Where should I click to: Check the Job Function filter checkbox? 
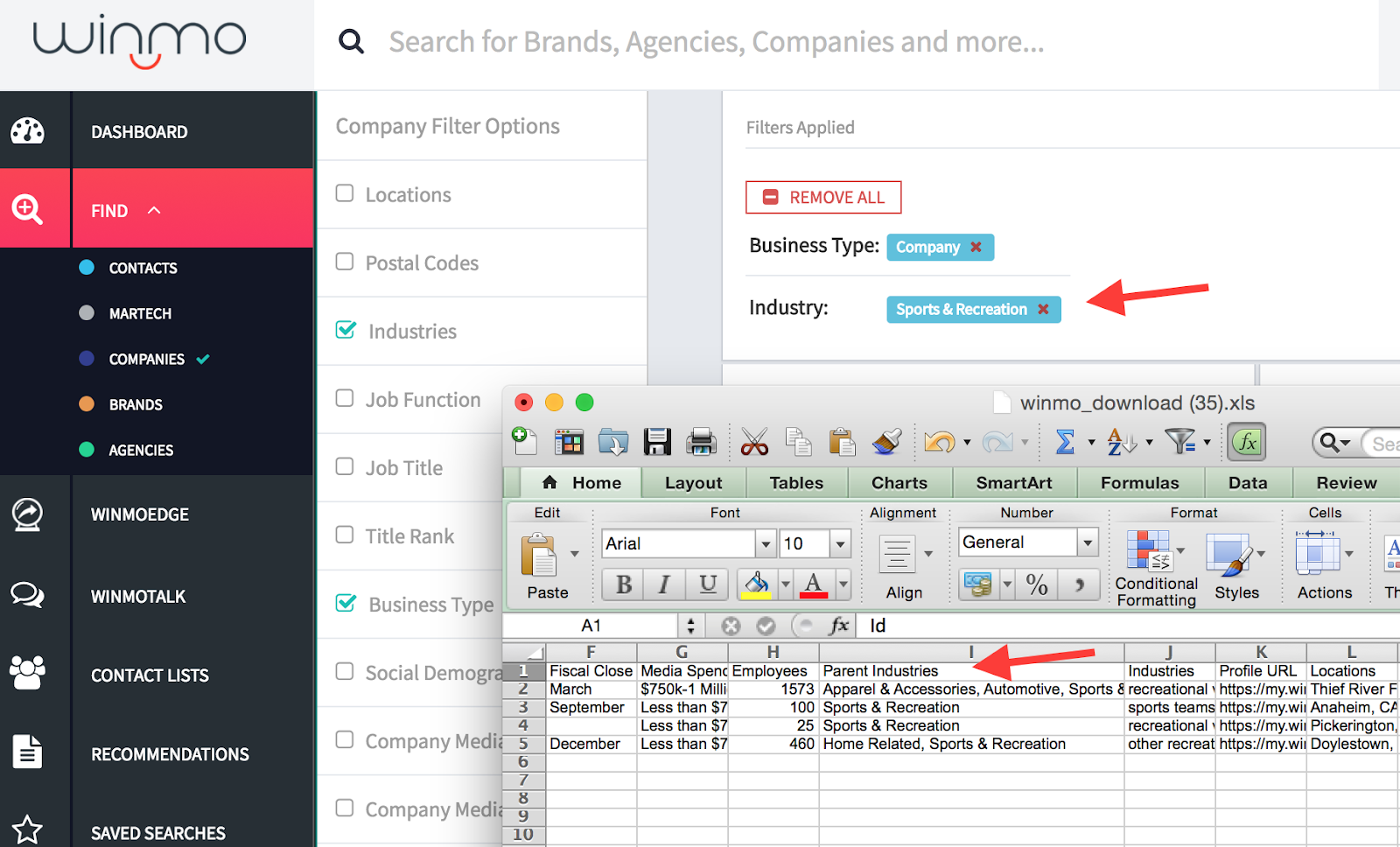(x=345, y=397)
